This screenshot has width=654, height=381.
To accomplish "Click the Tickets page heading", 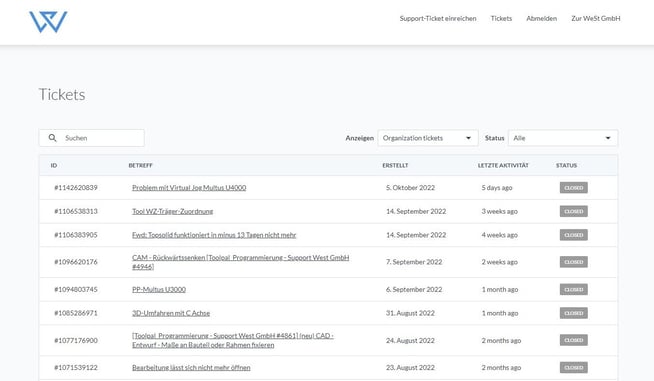I will tap(62, 95).
